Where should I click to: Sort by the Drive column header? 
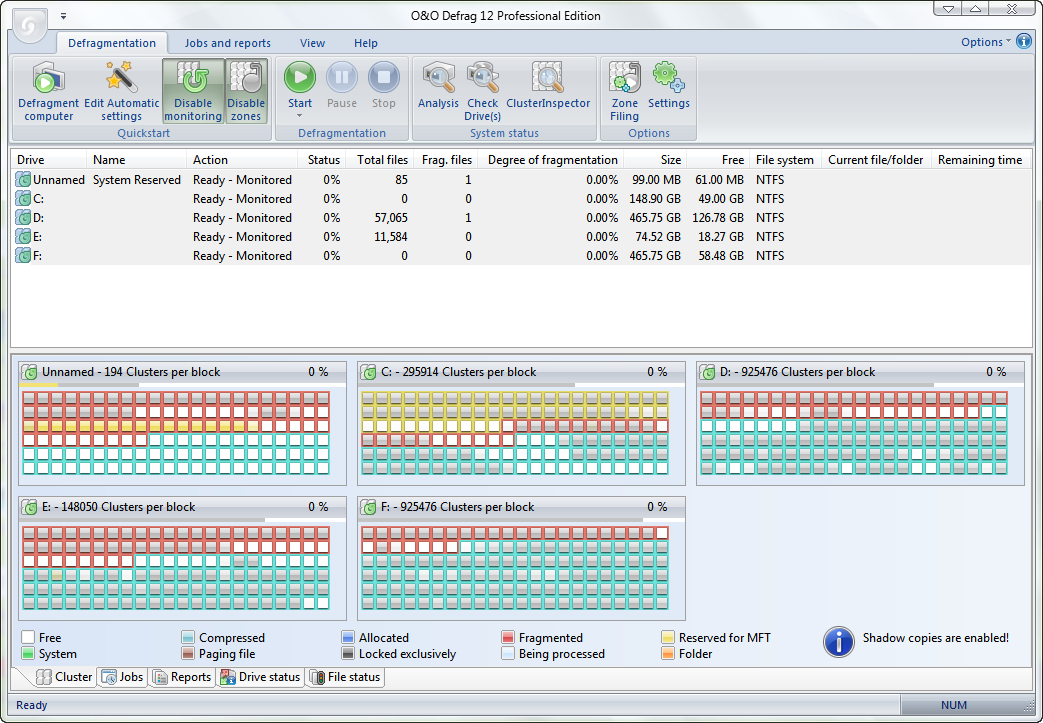(x=49, y=160)
